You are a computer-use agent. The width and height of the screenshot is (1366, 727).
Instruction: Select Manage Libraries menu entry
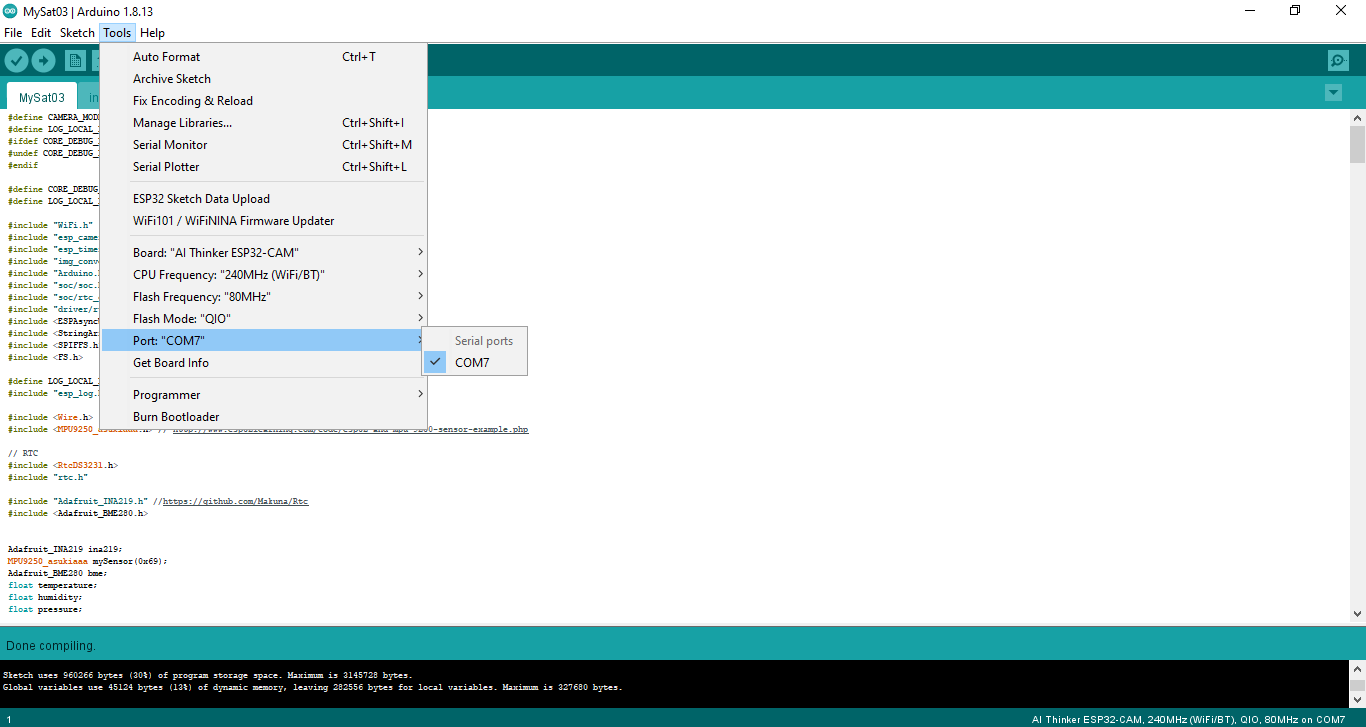[x=182, y=123]
